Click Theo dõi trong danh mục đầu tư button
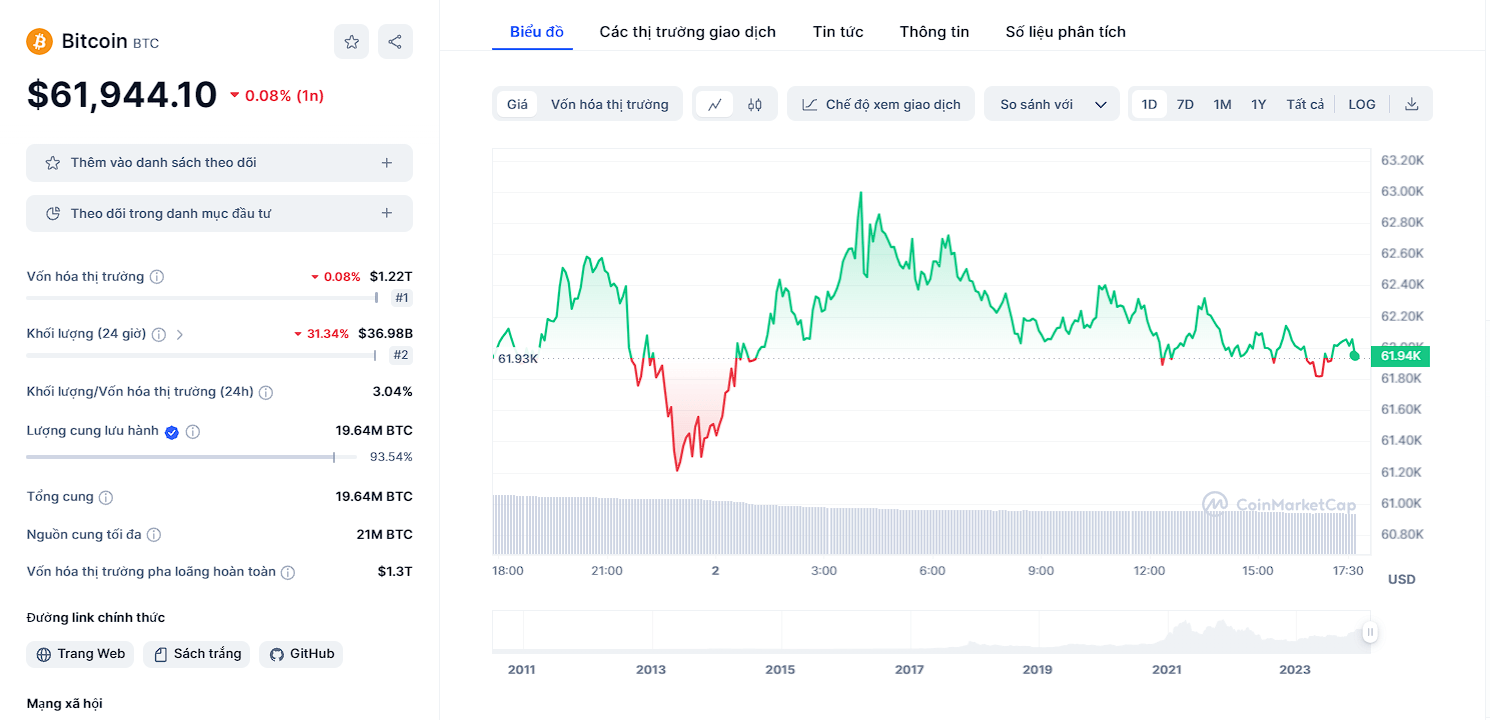 pos(219,213)
